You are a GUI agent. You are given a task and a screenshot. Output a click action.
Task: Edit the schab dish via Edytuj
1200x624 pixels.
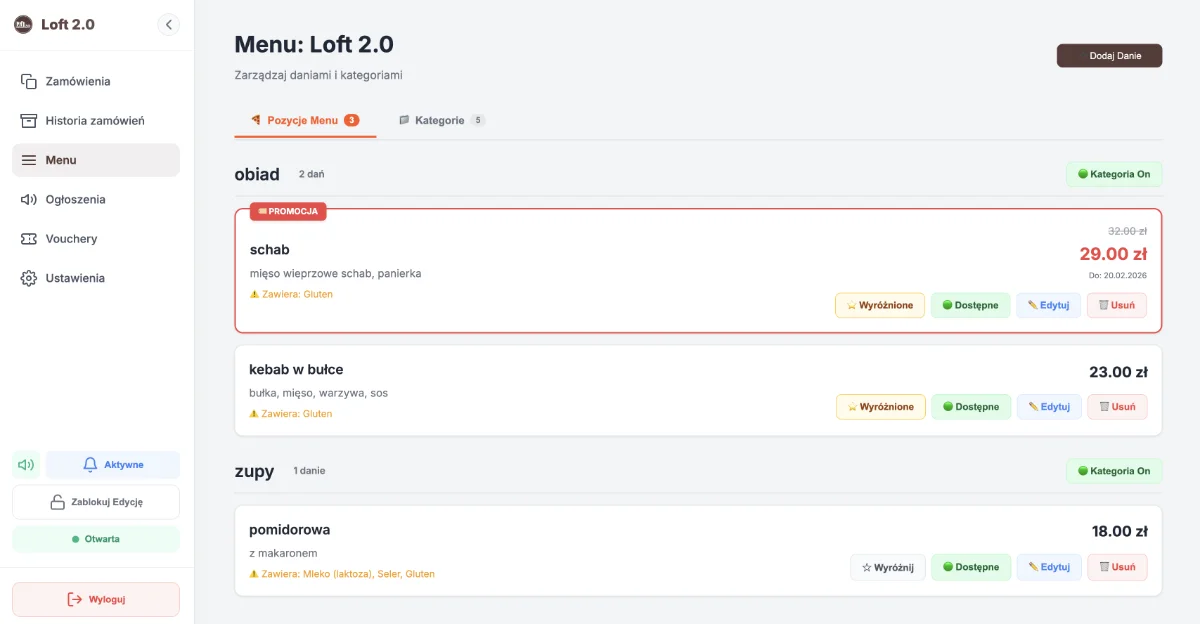pos(1047,305)
